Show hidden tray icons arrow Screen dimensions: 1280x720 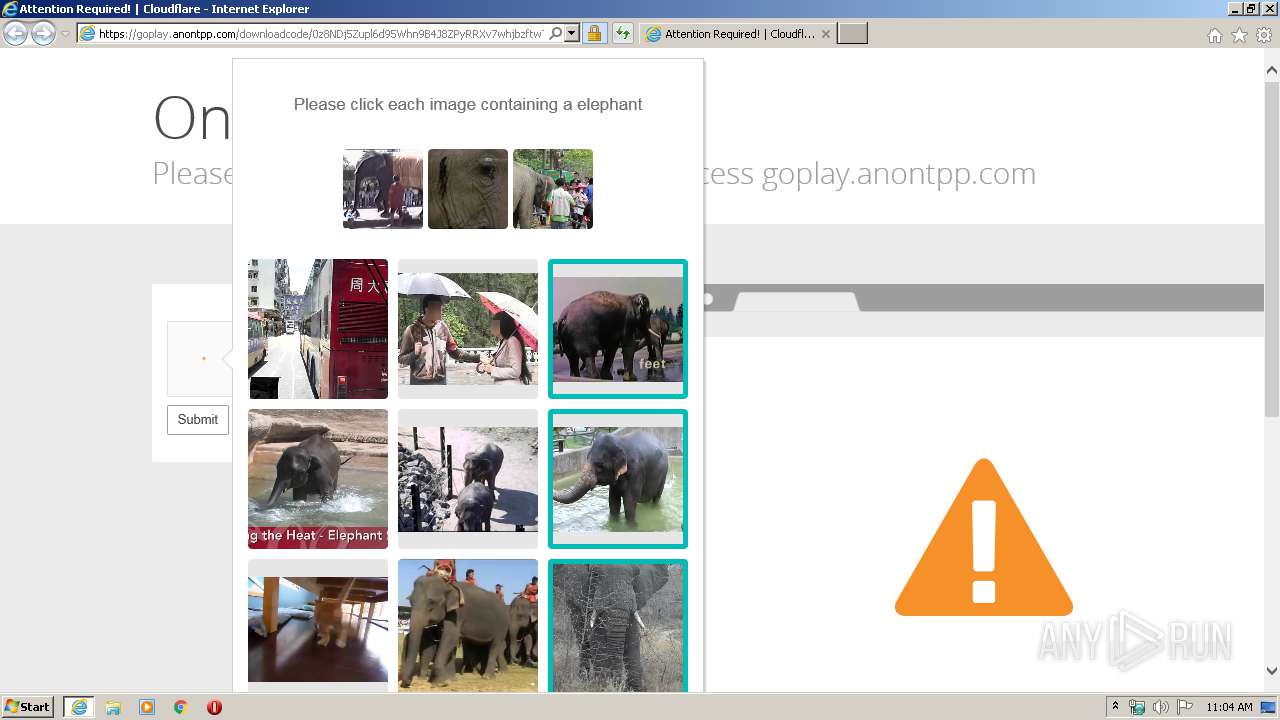coord(1115,707)
